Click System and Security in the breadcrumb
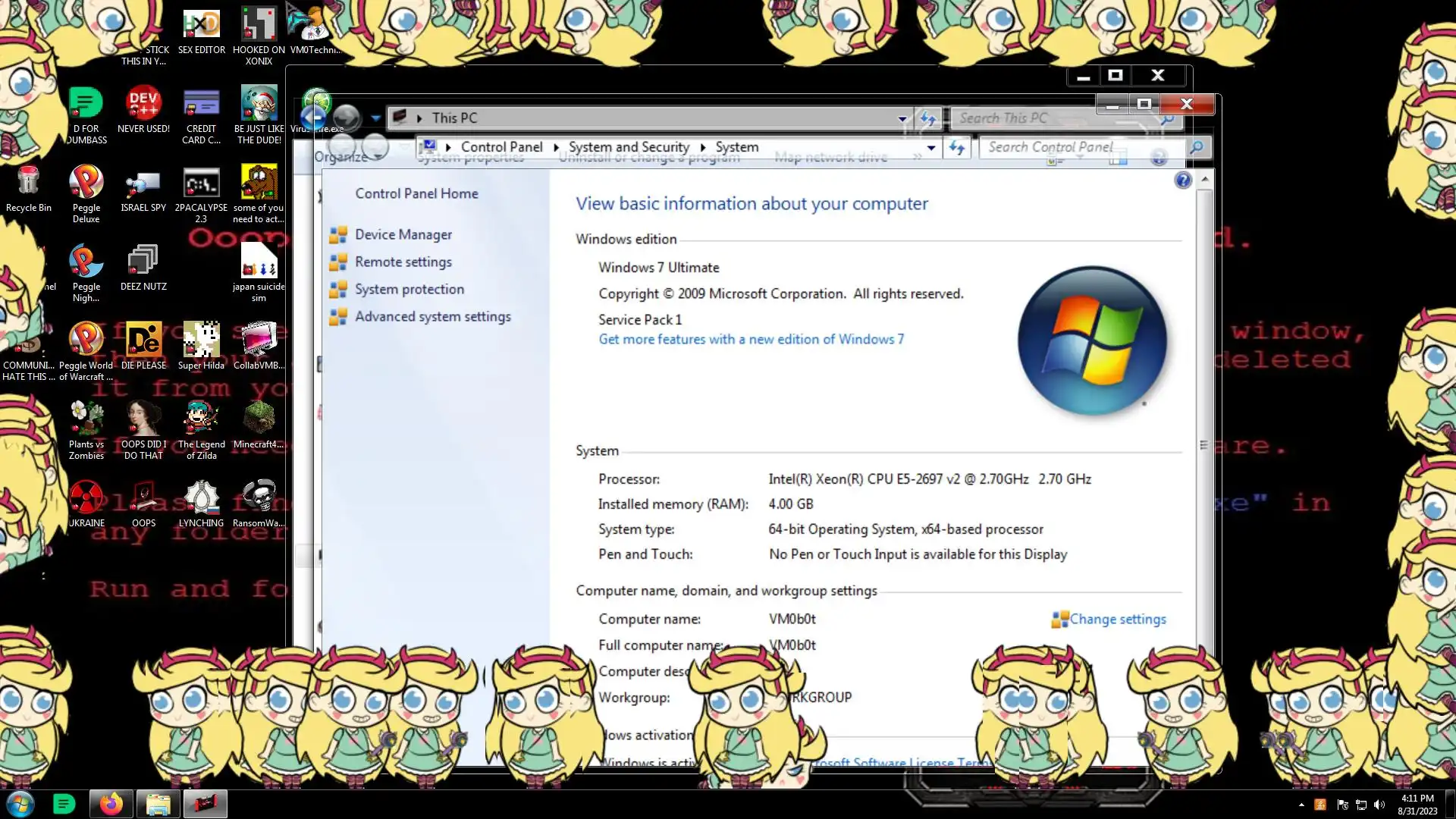The height and width of the screenshot is (819, 1456). click(629, 147)
